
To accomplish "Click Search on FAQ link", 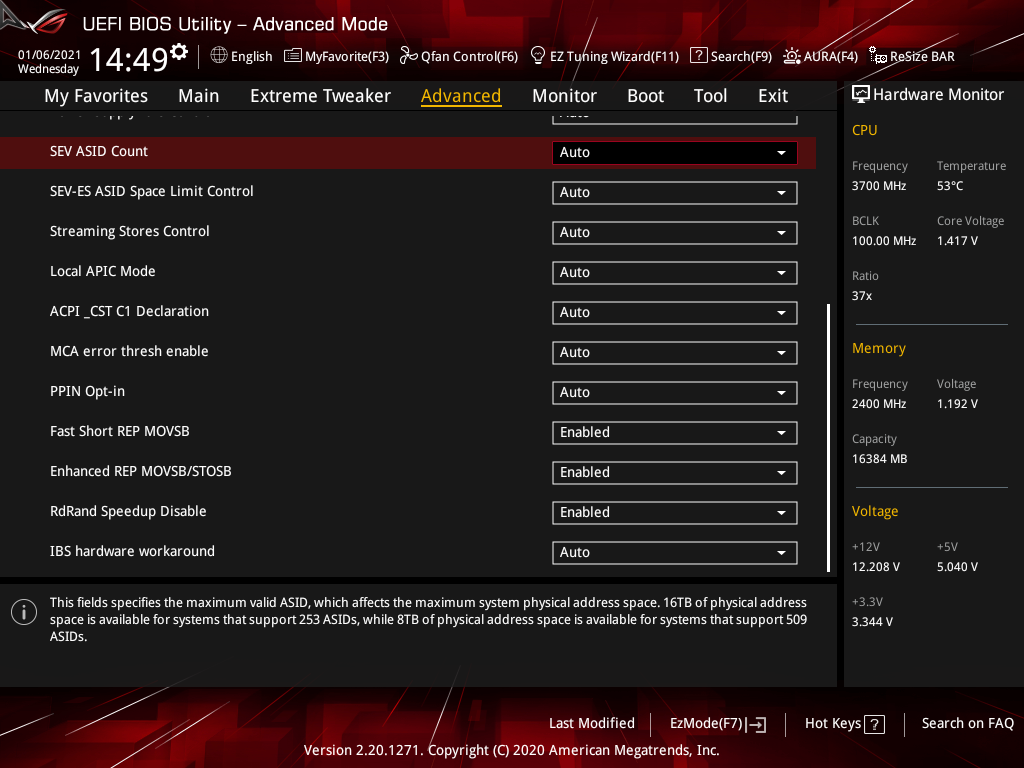I will [x=967, y=723].
